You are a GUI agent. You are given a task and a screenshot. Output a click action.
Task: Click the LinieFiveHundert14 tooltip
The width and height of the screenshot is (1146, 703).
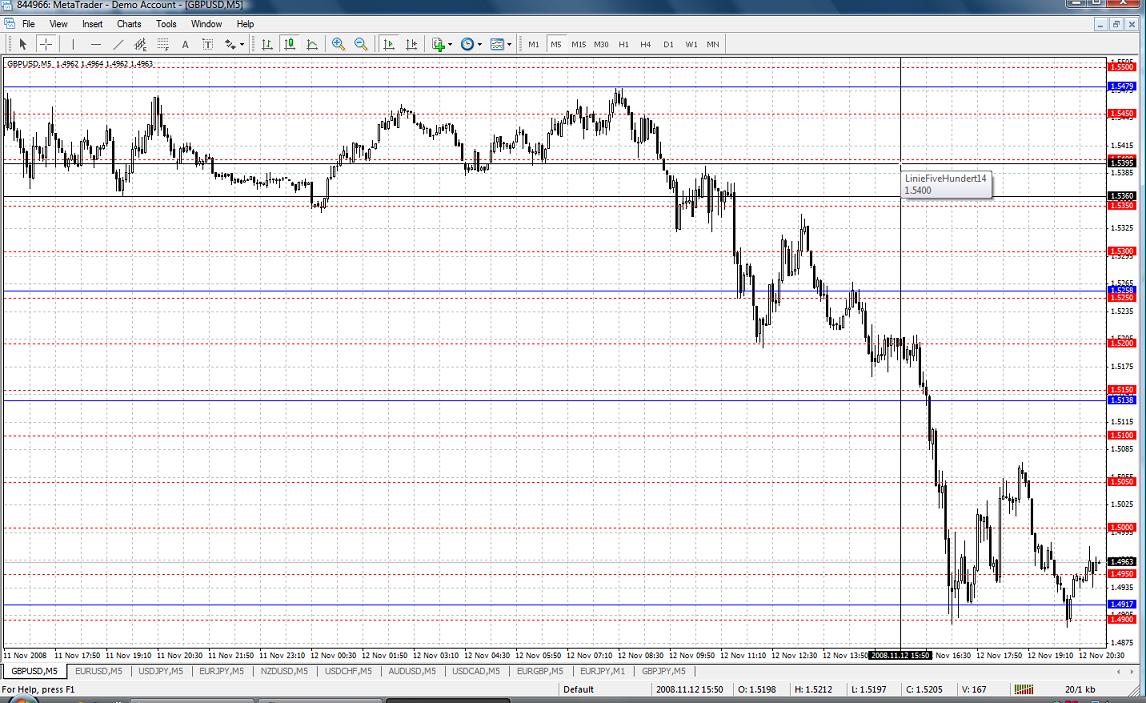[946, 184]
